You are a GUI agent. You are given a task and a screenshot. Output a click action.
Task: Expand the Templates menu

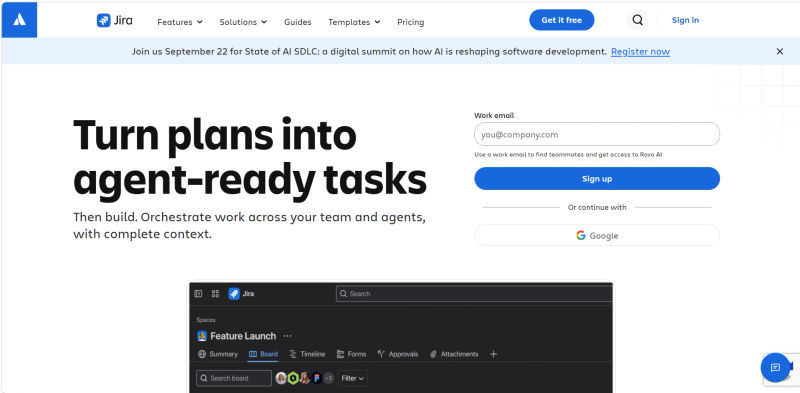tap(354, 22)
